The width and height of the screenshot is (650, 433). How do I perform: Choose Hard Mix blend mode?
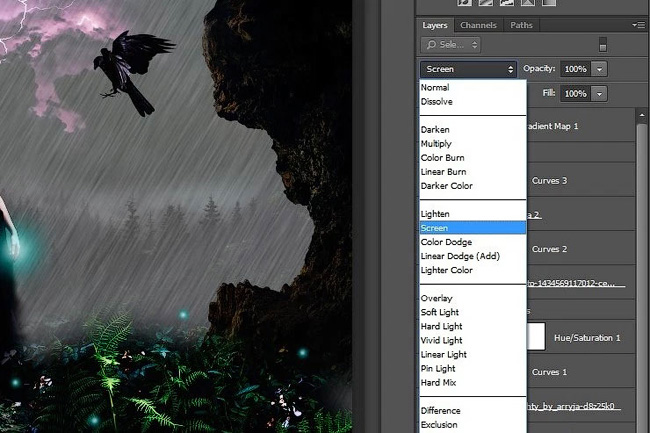[x=473, y=383]
